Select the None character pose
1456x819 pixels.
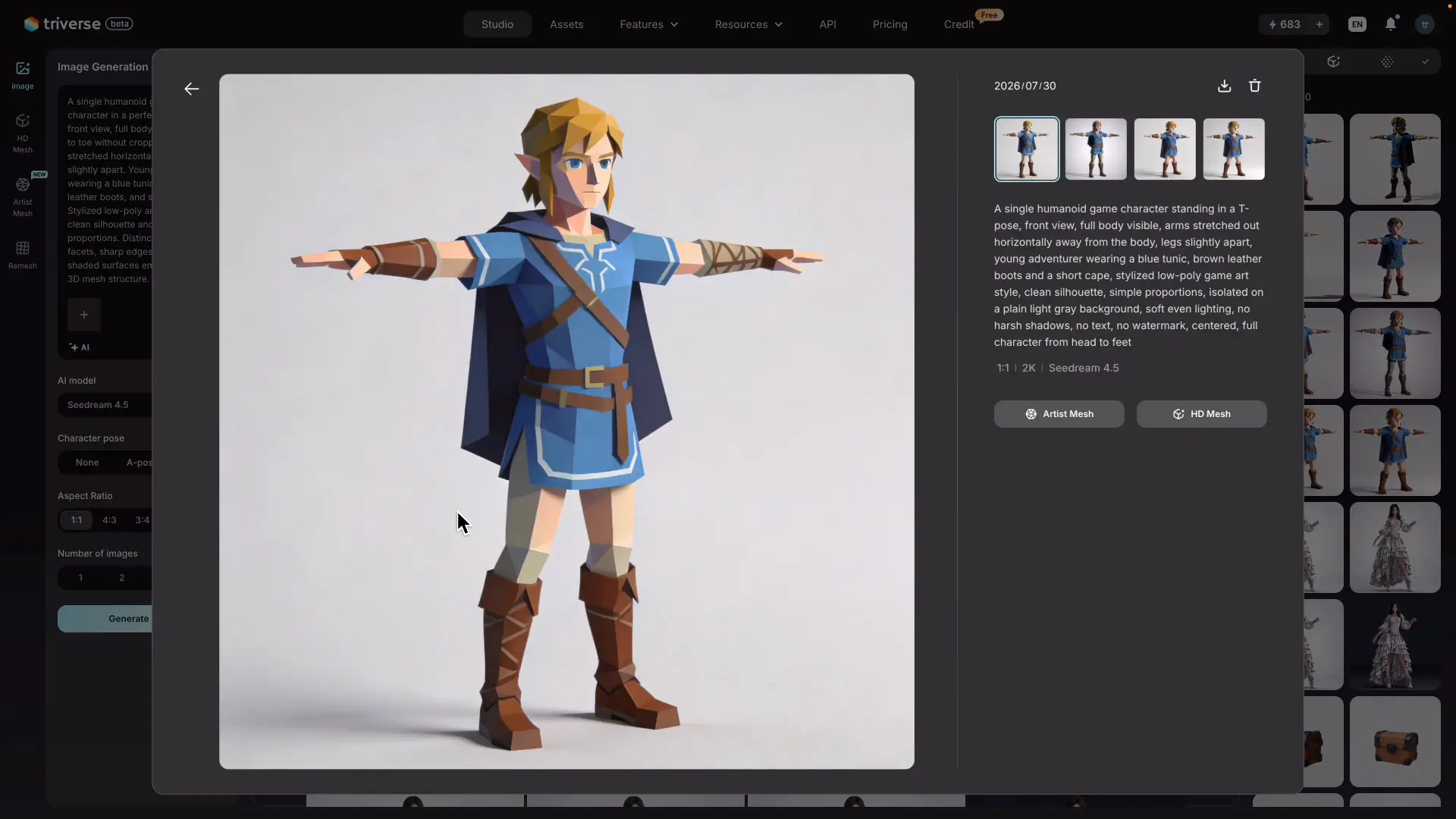coord(87,463)
